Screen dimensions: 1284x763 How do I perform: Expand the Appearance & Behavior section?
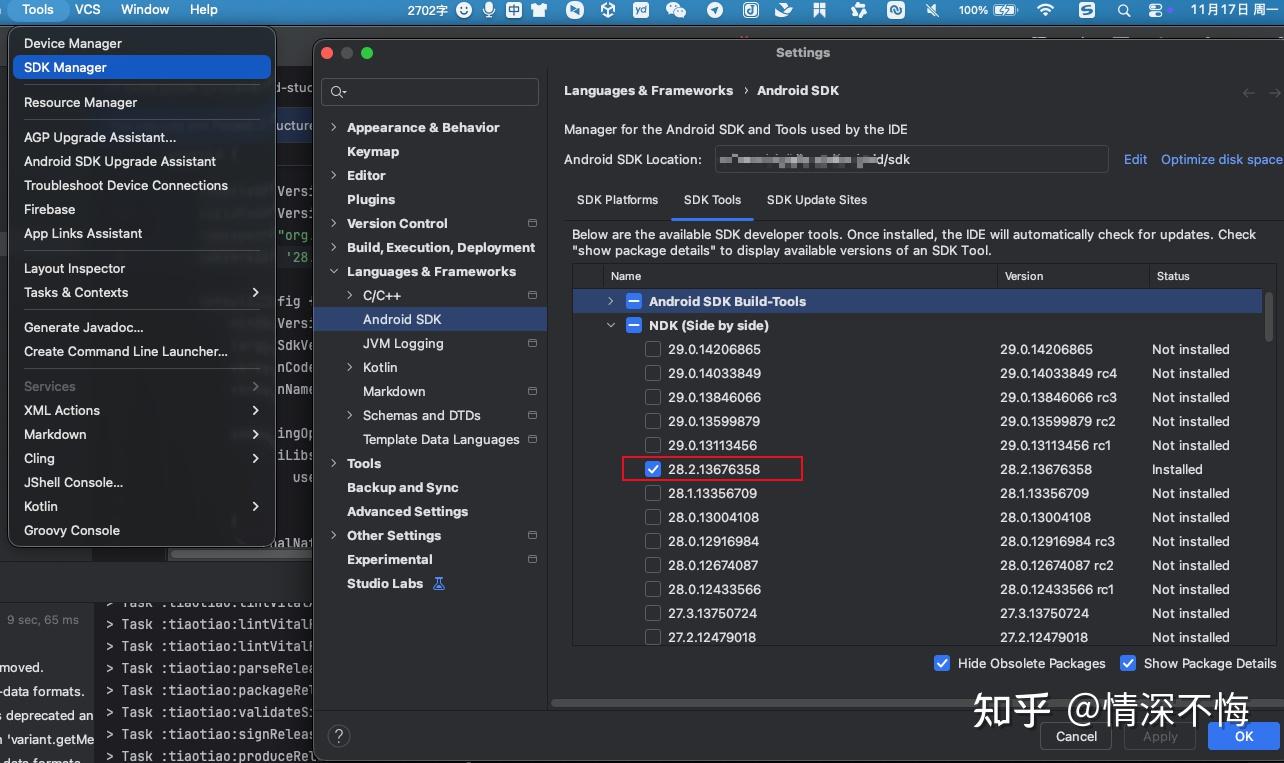click(334, 127)
